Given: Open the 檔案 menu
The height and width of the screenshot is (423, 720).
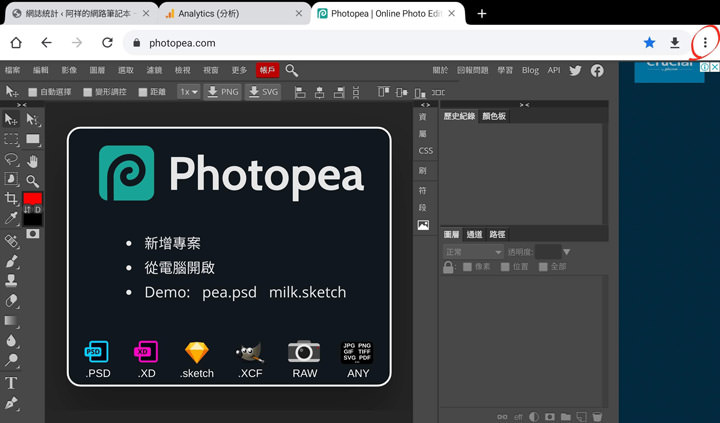Looking at the screenshot, I should [x=12, y=70].
